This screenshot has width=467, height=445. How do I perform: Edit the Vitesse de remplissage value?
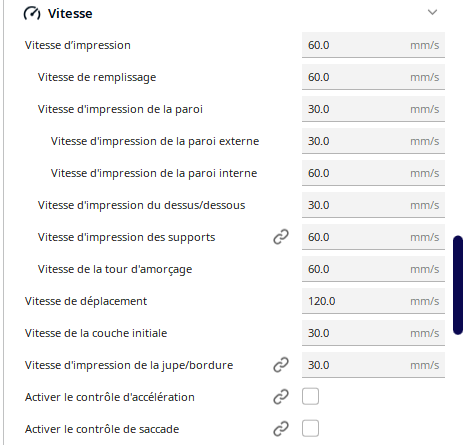[373, 77]
